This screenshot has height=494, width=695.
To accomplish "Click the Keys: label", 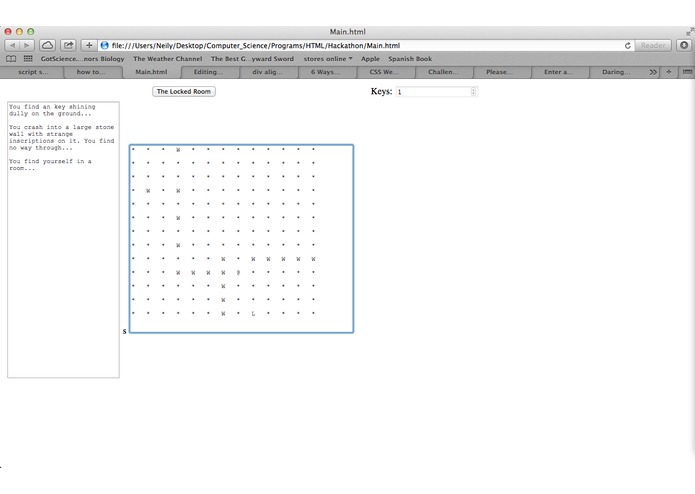I will (381, 91).
